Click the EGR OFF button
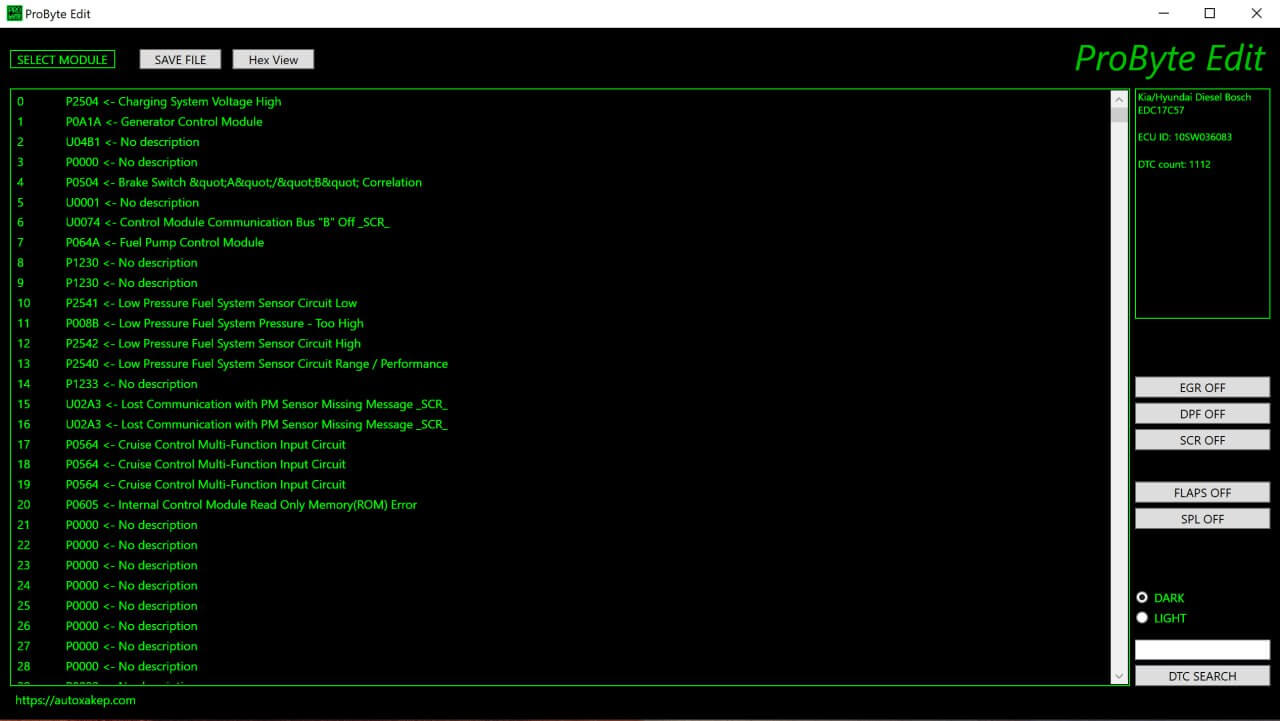1280x721 pixels. tap(1202, 388)
